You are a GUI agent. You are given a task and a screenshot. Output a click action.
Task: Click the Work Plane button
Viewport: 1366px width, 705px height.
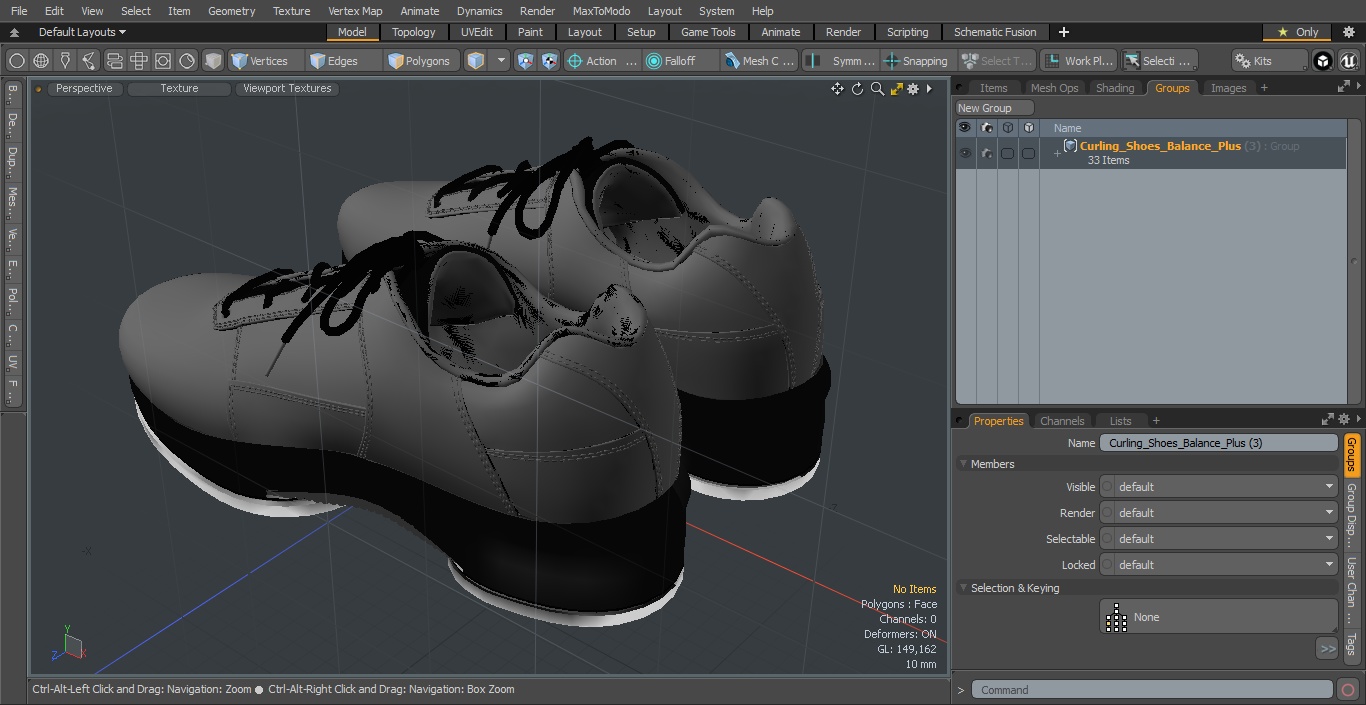tap(1079, 61)
